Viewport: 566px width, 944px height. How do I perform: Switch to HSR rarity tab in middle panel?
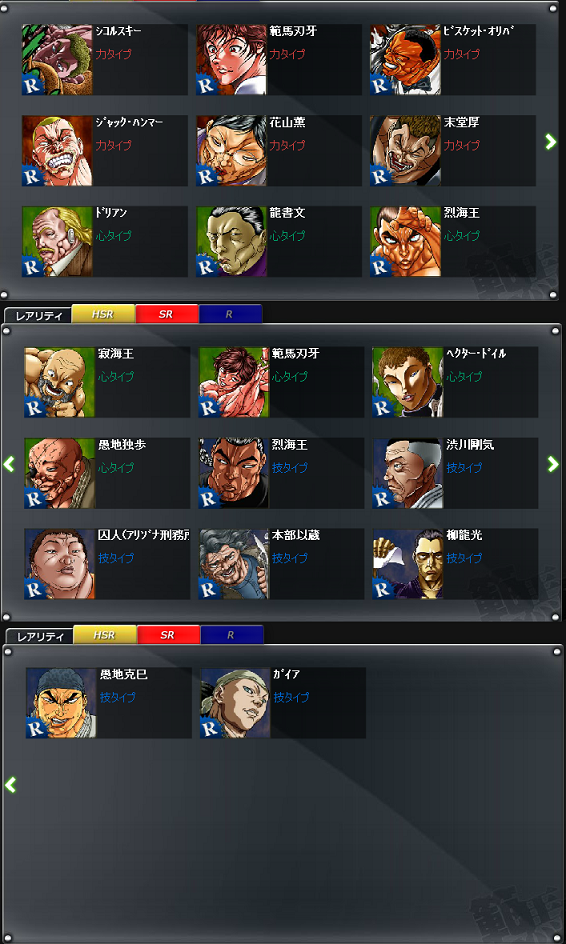pyautogui.click(x=103, y=314)
